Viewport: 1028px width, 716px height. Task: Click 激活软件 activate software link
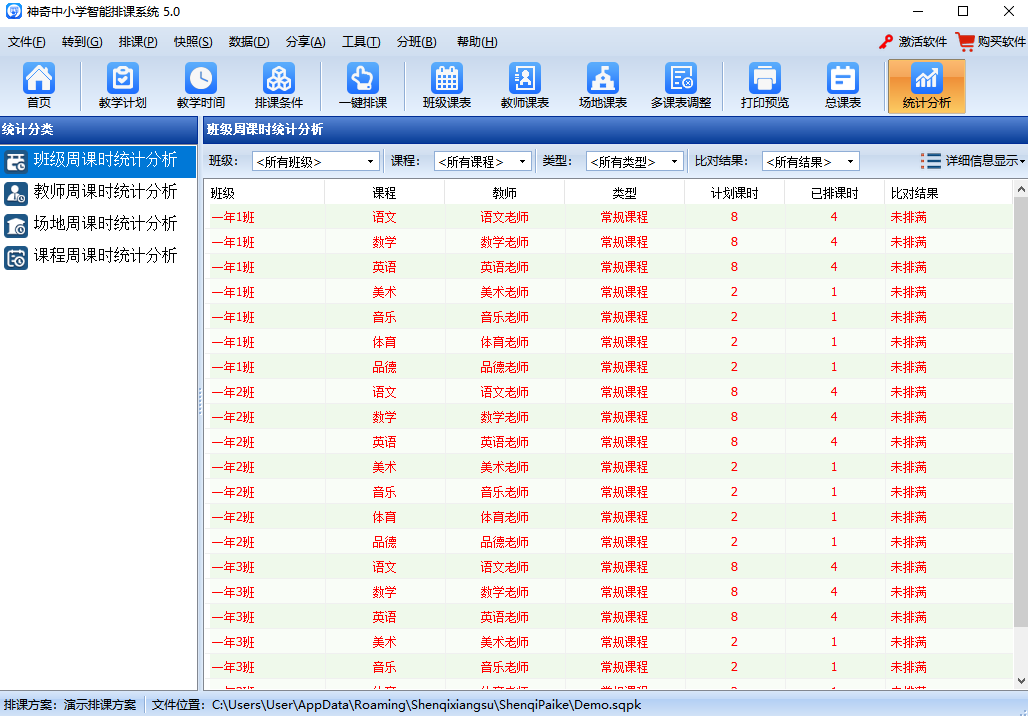(x=912, y=42)
